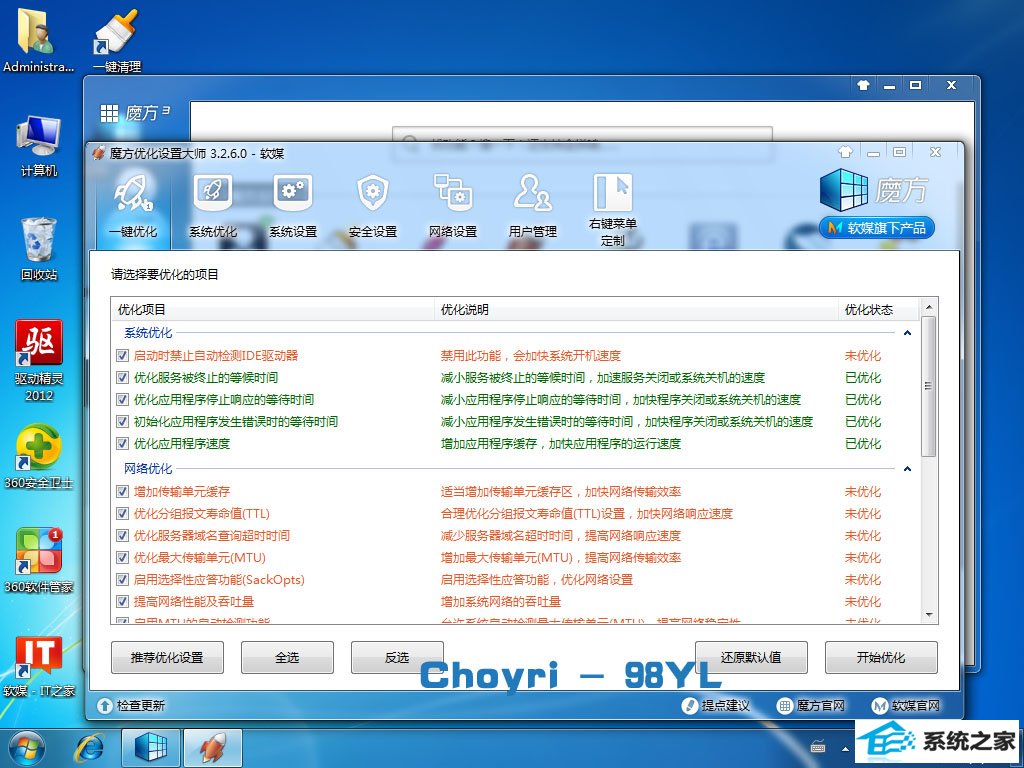Click the keyboard icon in the system tray
Image resolution: width=1024 pixels, height=768 pixels.
(x=818, y=746)
